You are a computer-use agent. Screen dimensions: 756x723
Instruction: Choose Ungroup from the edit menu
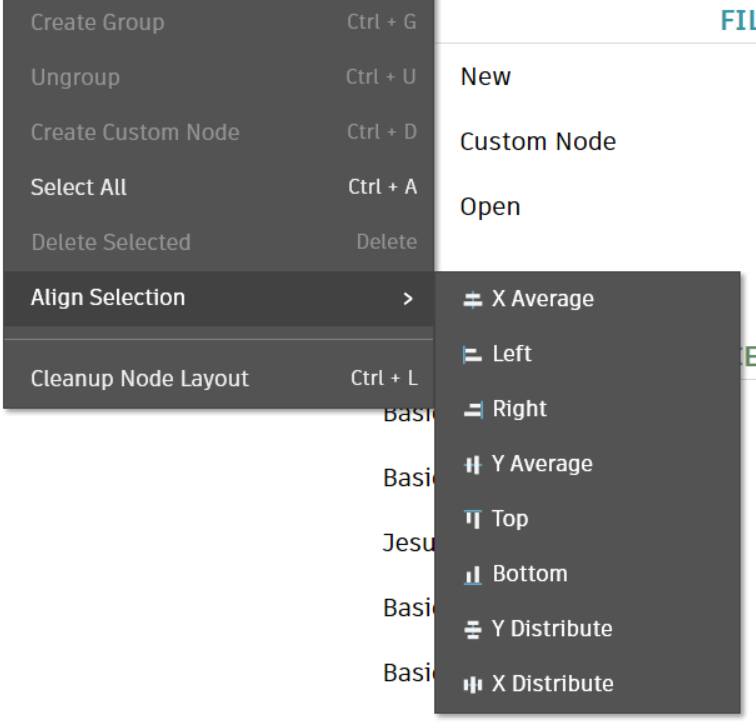[x=75, y=77]
